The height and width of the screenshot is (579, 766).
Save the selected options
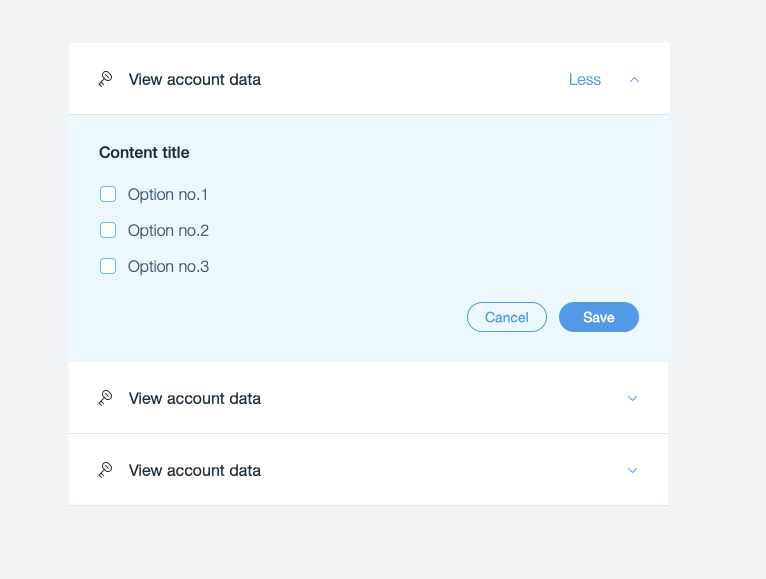pyautogui.click(x=598, y=317)
